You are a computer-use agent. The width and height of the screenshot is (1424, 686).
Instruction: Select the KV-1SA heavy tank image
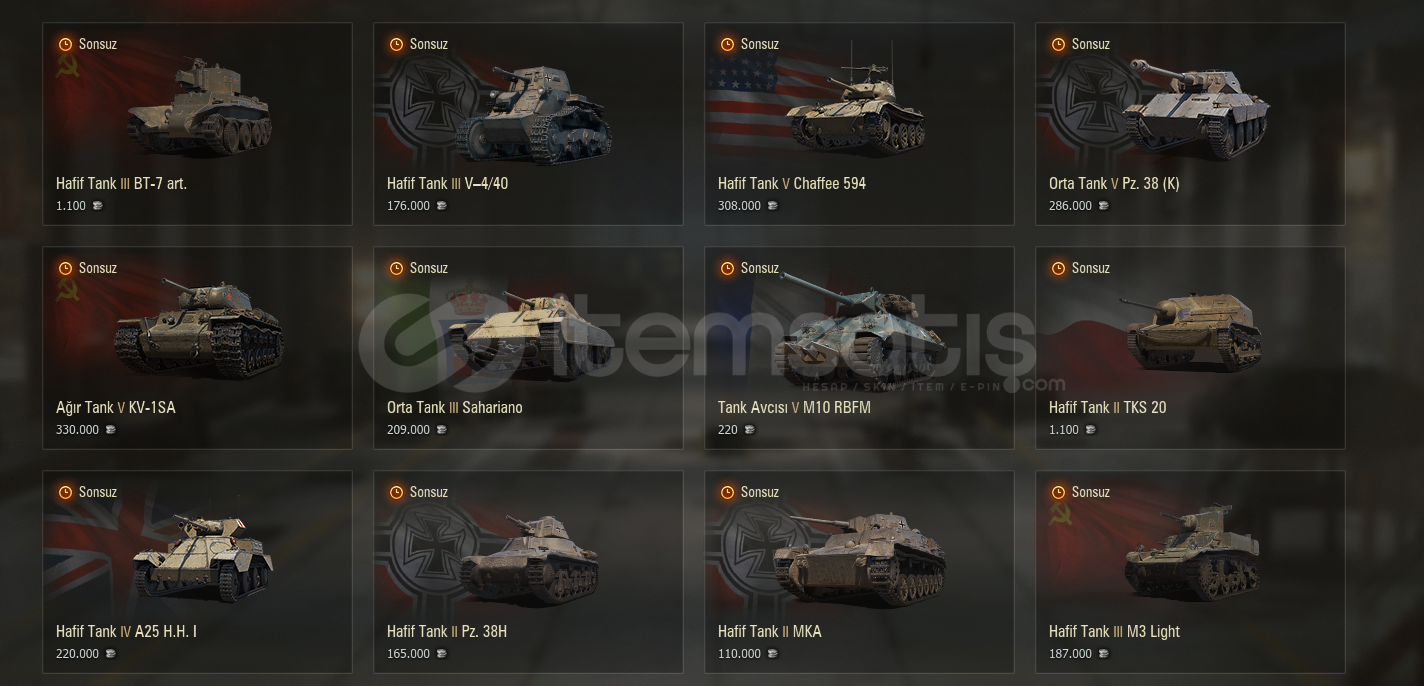click(x=199, y=330)
